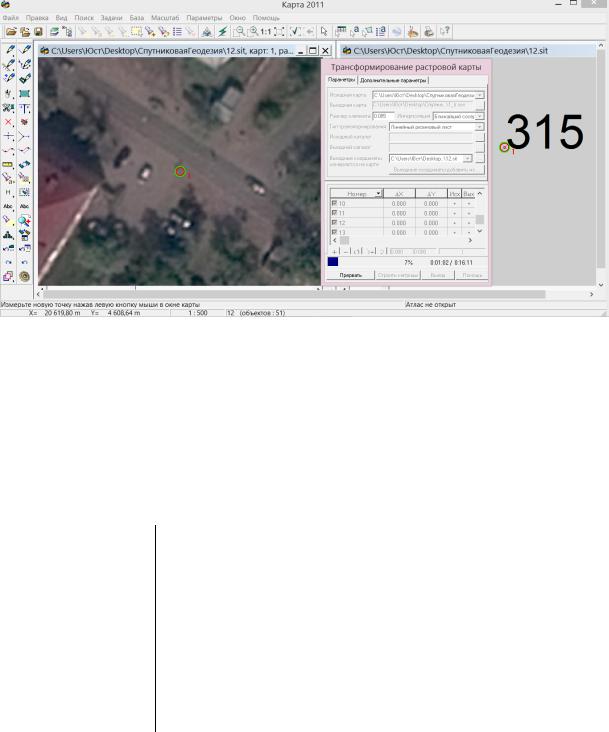Open the Помощь menu
The height and width of the screenshot is (732, 609).
266,18
